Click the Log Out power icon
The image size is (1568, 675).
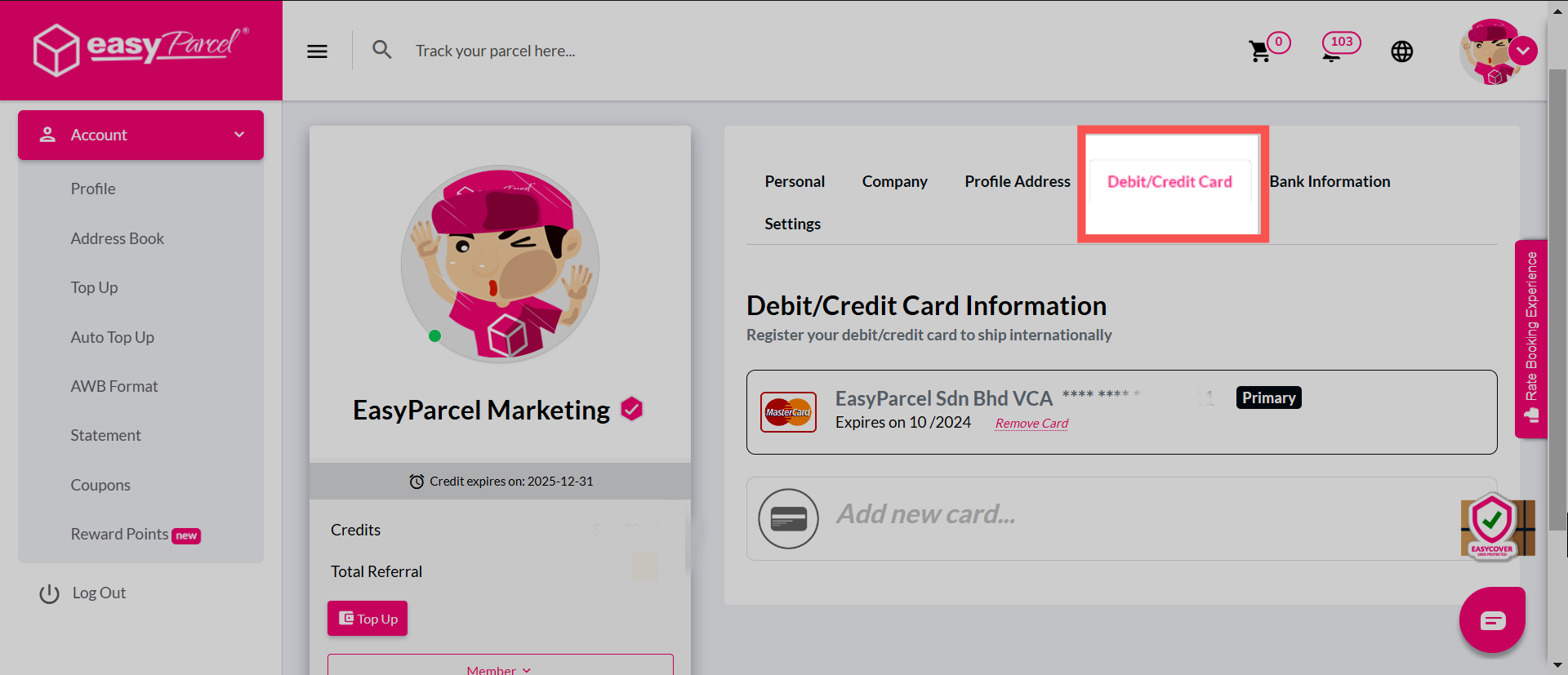click(50, 593)
